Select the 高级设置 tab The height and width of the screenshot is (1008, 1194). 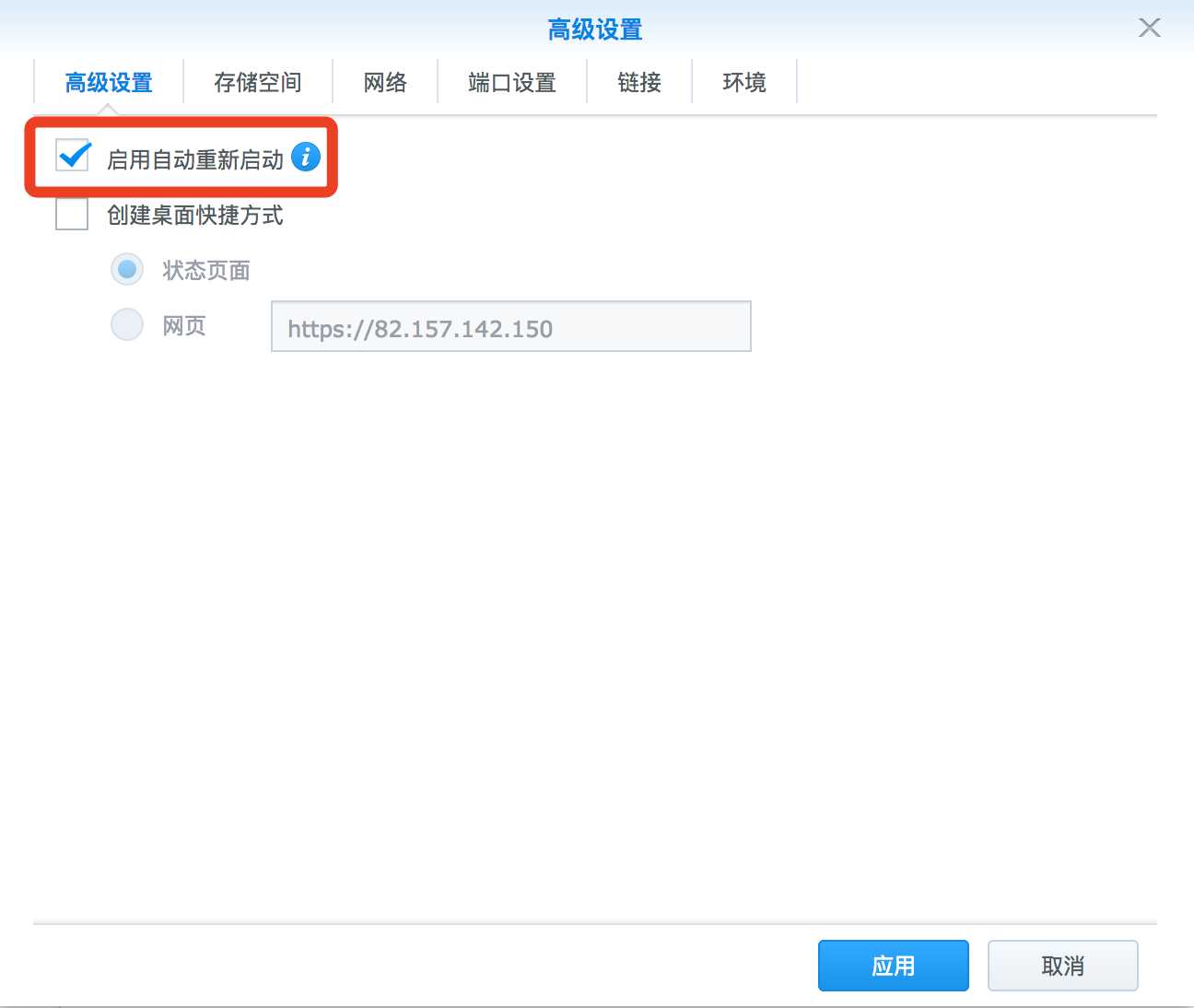pos(108,82)
